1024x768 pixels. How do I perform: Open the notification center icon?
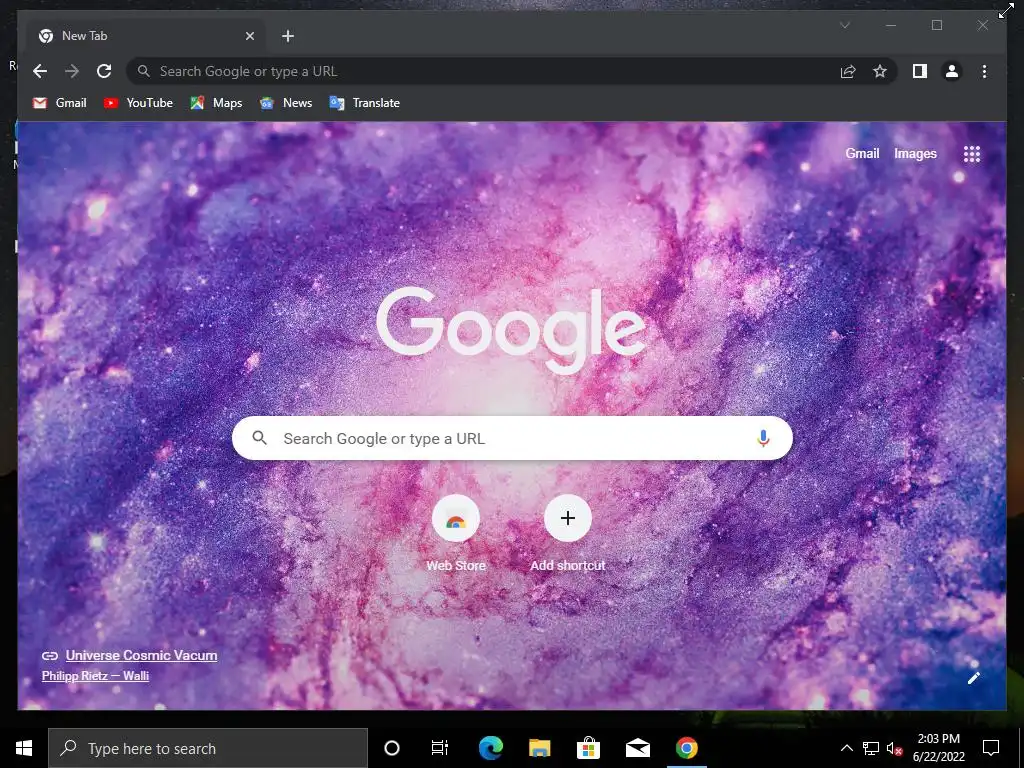click(x=991, y=748)
